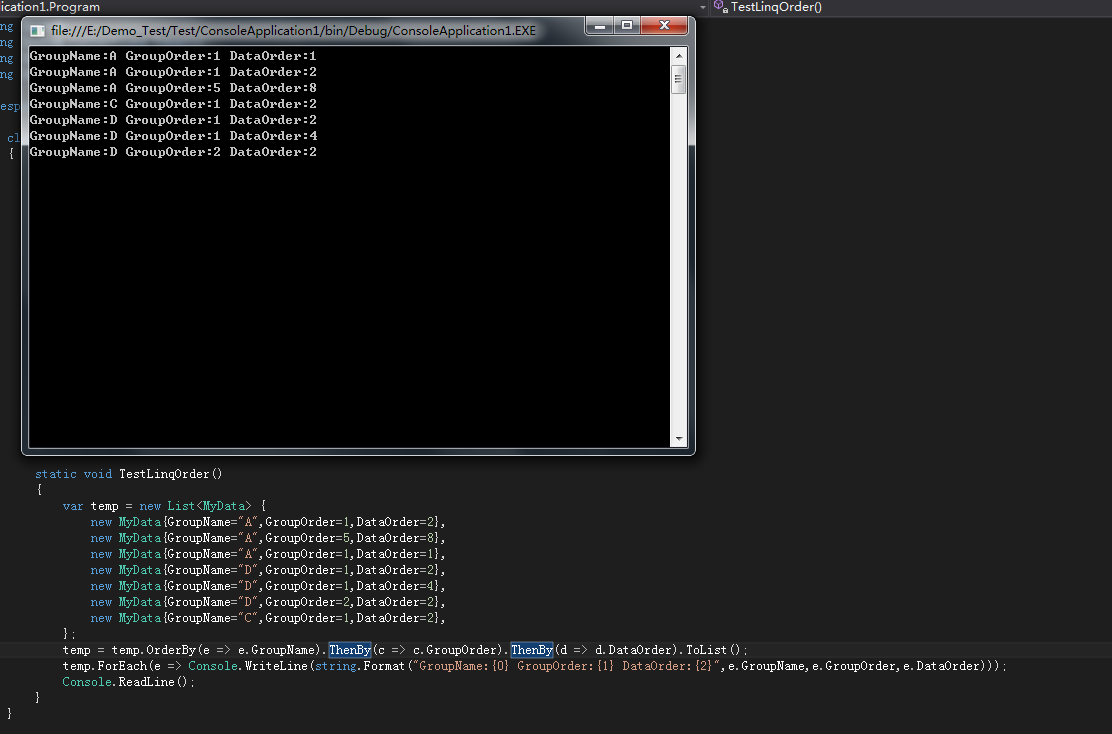Click the console window title bar icon
1112x734 pixels.
coord(38,30)
